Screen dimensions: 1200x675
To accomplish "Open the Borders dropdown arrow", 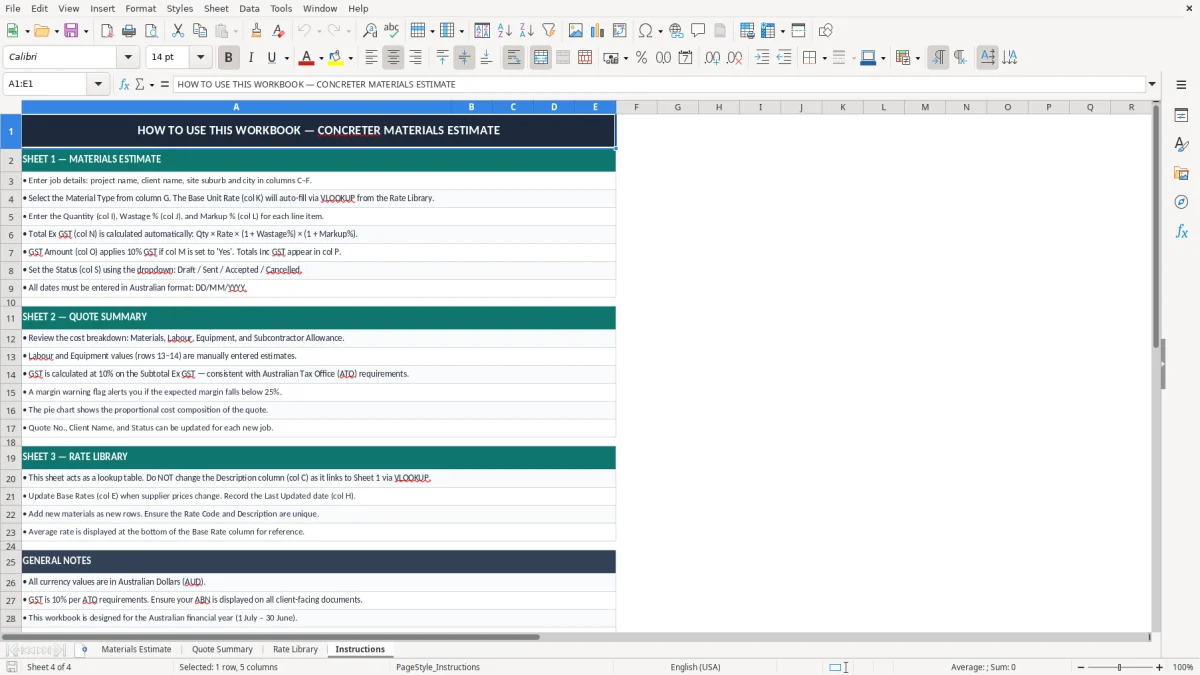I will point(825,58).
